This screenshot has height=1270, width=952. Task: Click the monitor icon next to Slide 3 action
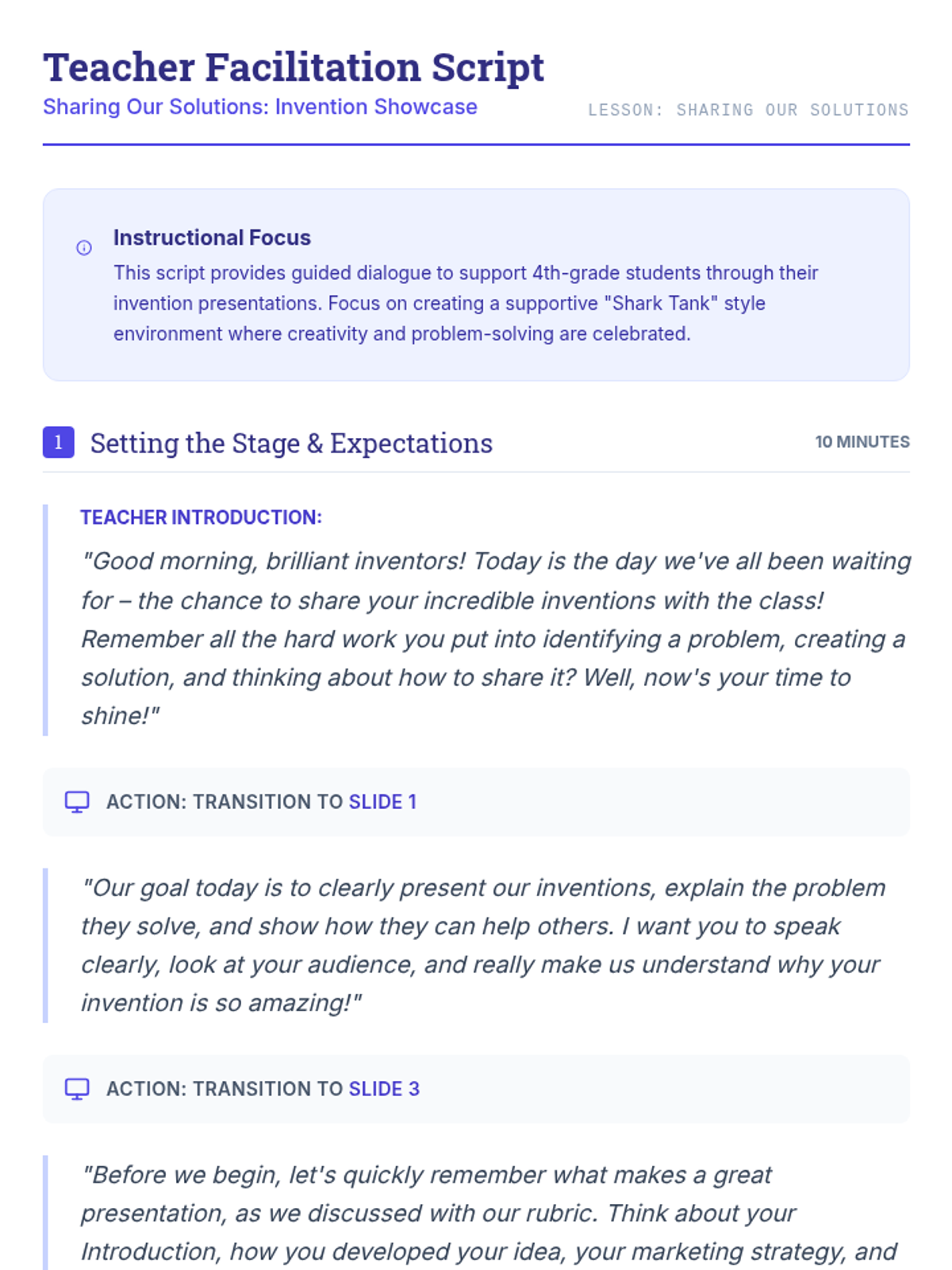77,1089
